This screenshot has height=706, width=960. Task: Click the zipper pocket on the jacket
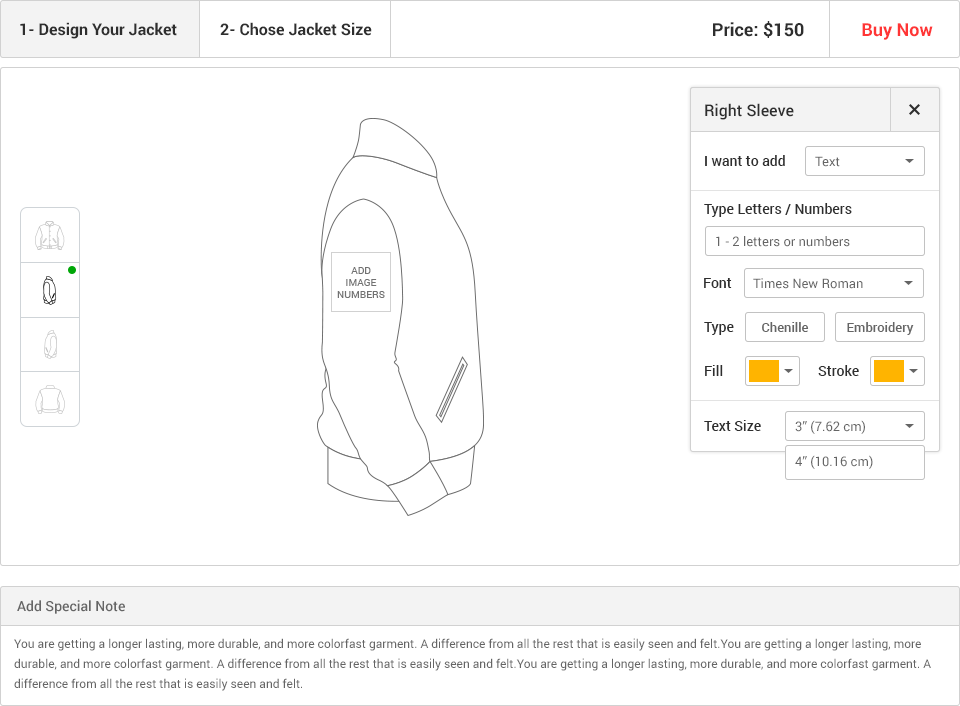click(452, 390)
